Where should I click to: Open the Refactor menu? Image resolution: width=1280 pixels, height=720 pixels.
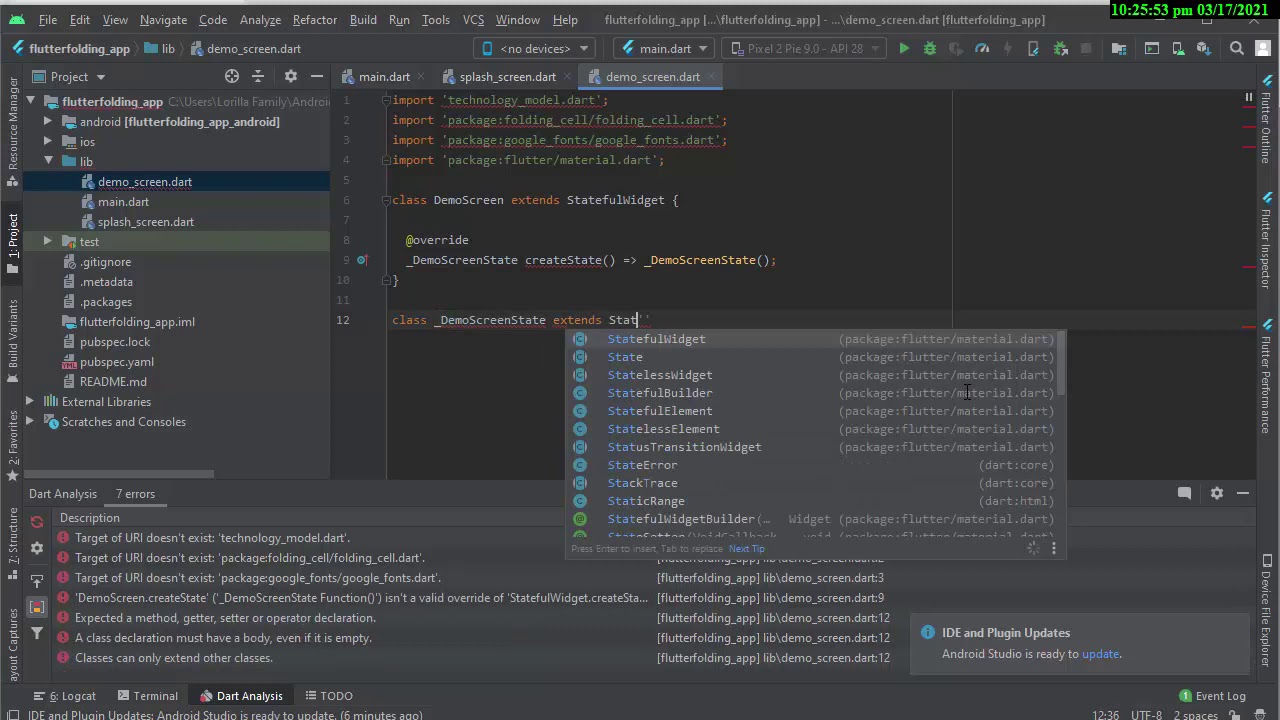(x=314, y=20)
